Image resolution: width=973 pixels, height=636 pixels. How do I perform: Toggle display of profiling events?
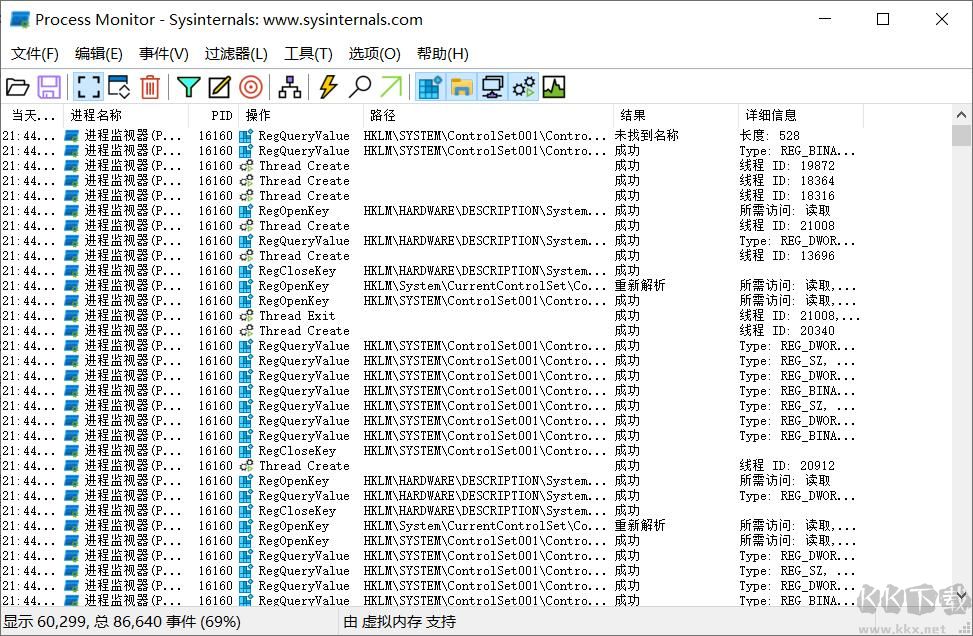[556, 87]
